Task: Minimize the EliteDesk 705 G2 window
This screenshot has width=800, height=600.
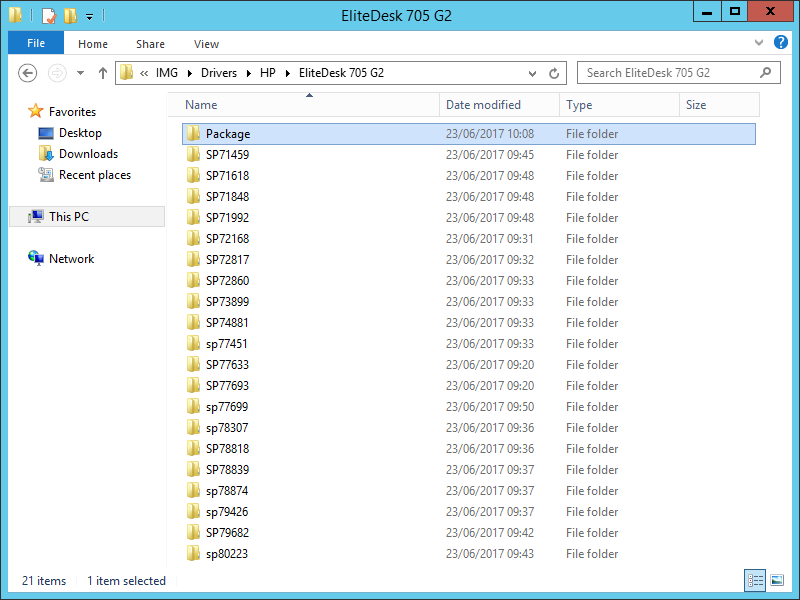Action: 707,12
